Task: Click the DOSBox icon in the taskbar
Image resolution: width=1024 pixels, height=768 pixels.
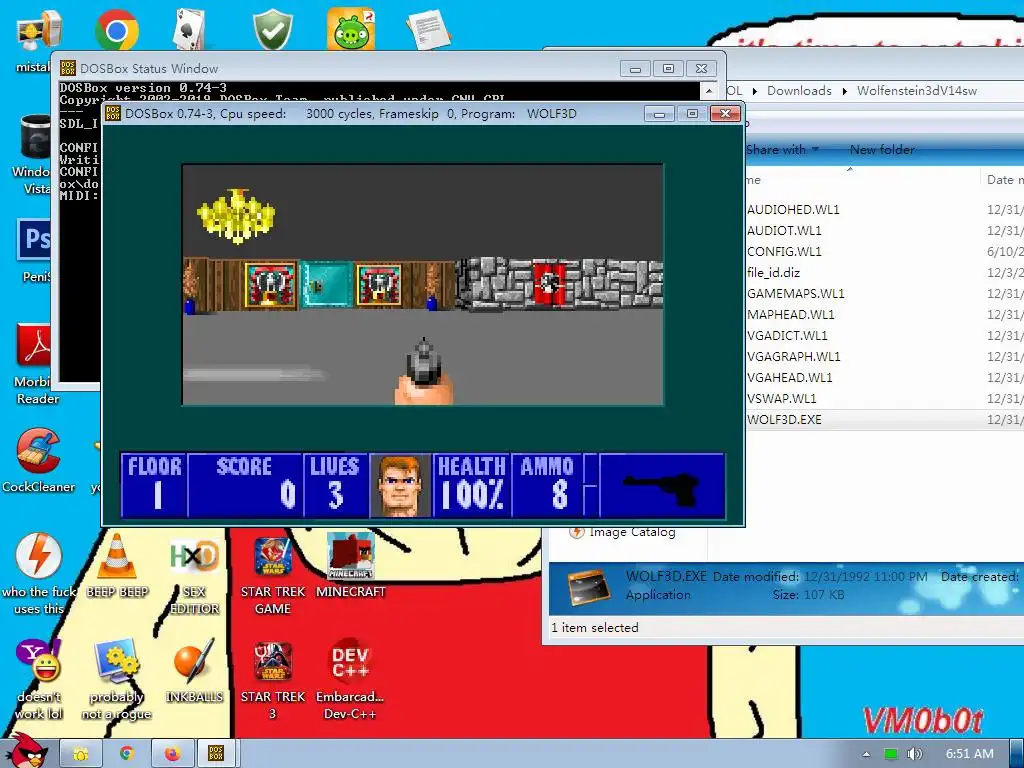Action: [x=216, y=754]
